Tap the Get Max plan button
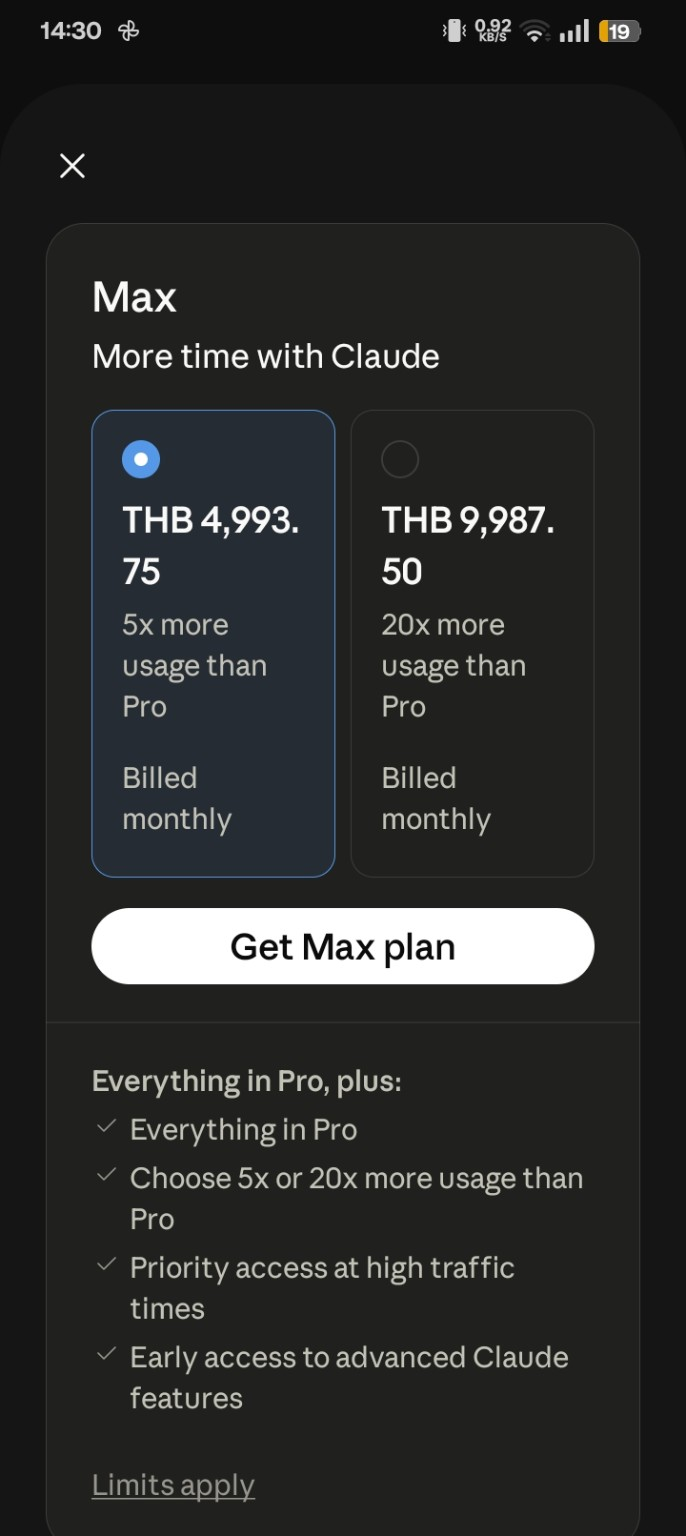This screenshot has height=1536, width=686. 343,946
